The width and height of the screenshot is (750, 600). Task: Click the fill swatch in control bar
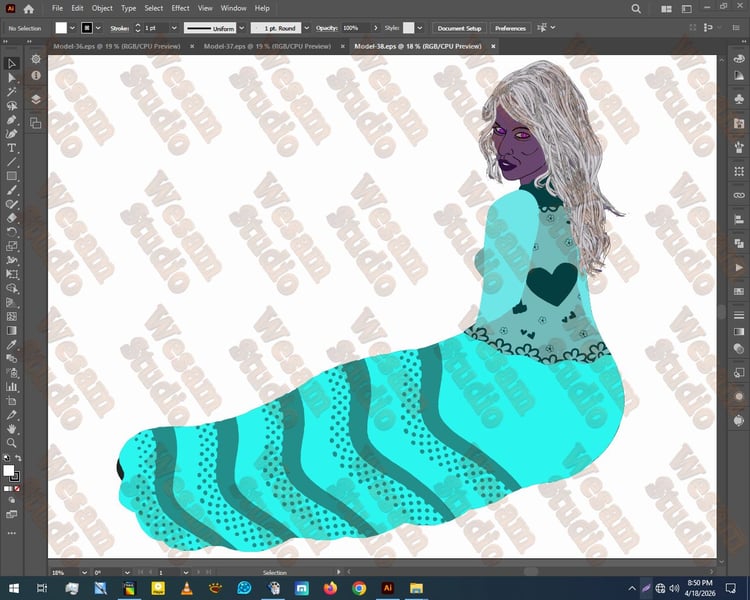61,28
